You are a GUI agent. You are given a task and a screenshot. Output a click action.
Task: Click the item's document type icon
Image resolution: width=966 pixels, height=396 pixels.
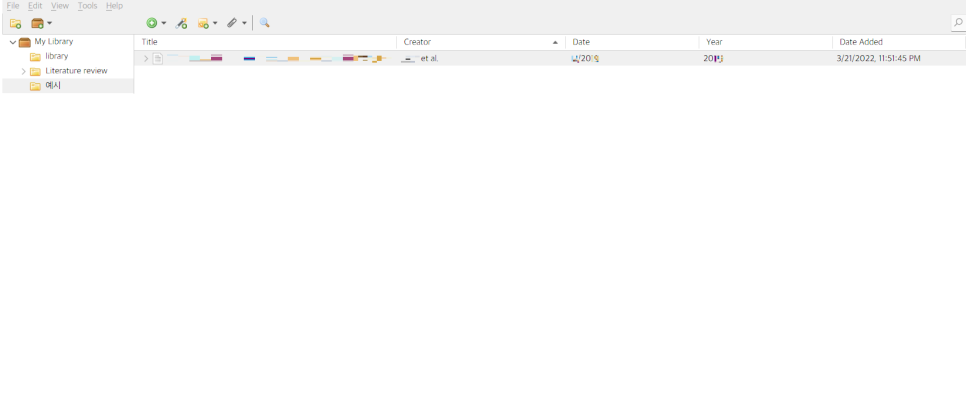point(158,59)
